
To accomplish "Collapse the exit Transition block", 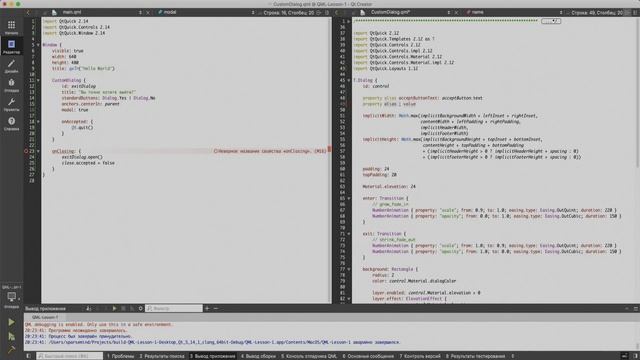I will click(x=349, y=234).
